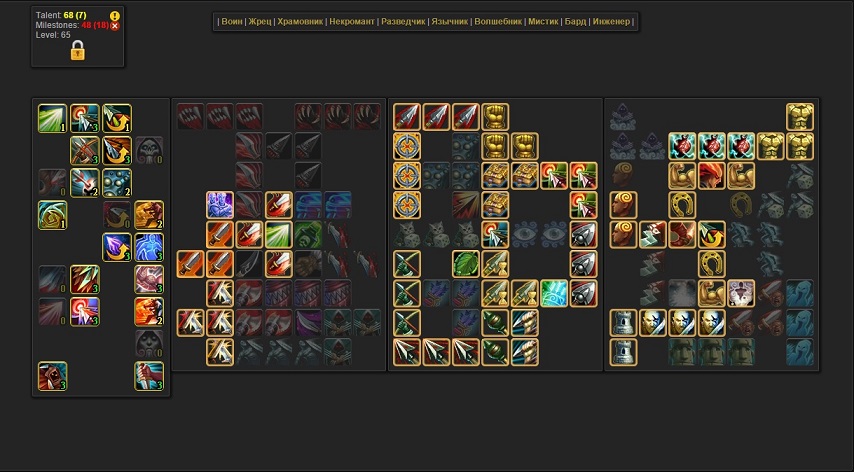Switch to the Волшебник class tab
Image resolution: width=854 pixels, height=472 pixels.
tap(498, 21)
